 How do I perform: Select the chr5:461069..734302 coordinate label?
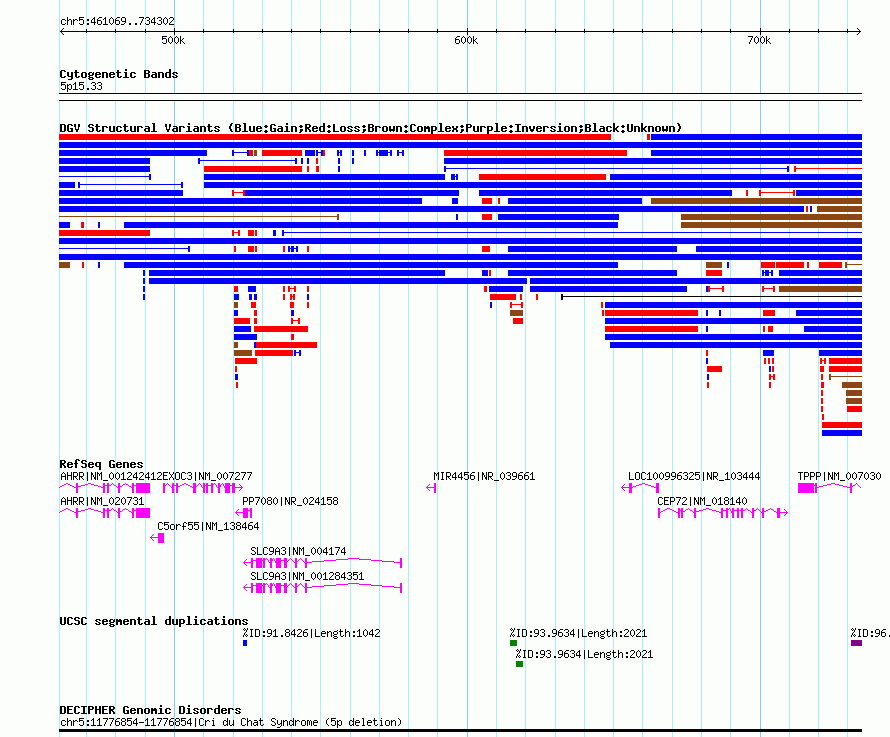pos(117,21)
